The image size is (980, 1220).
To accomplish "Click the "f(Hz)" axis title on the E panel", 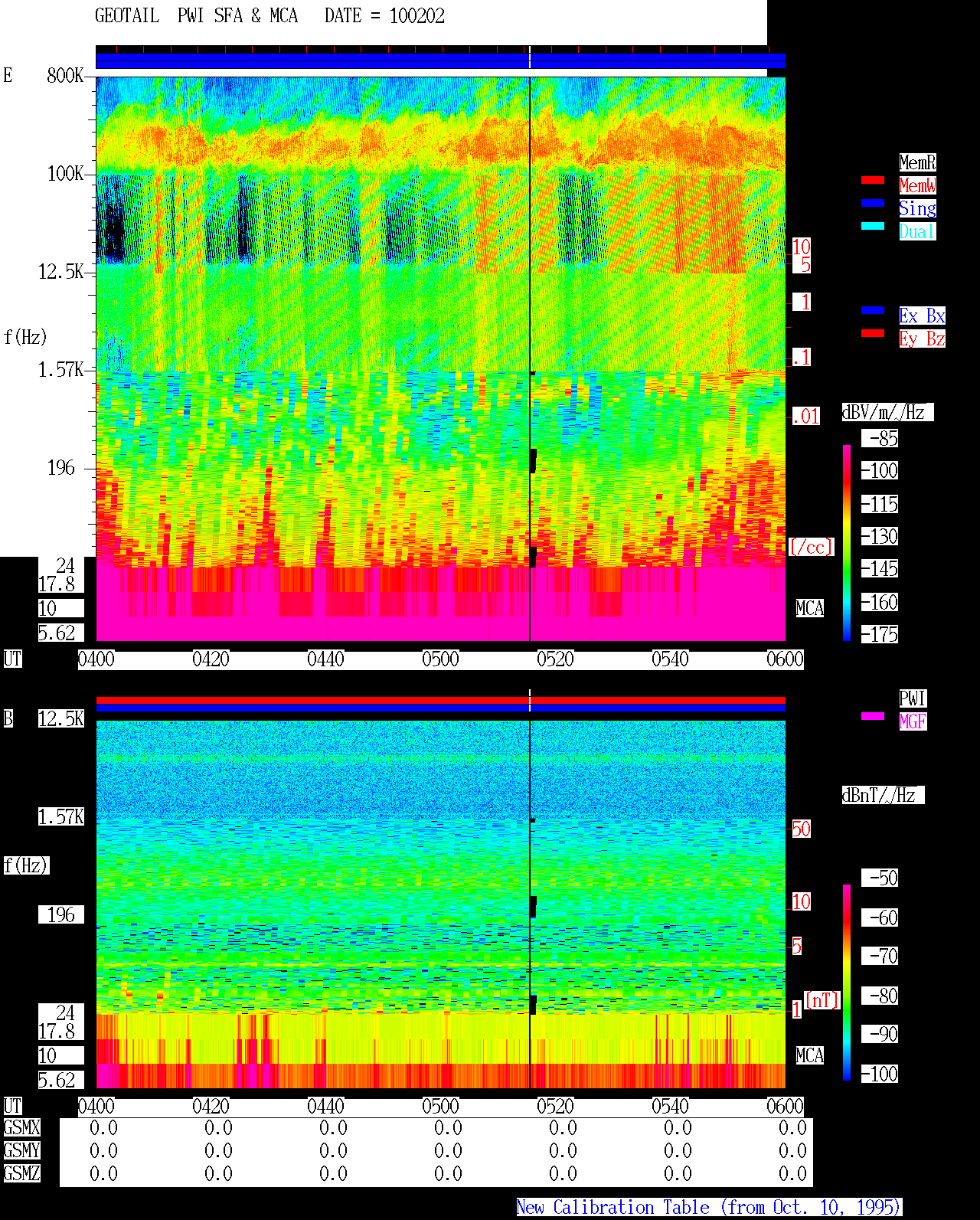I will coord(25,336).
